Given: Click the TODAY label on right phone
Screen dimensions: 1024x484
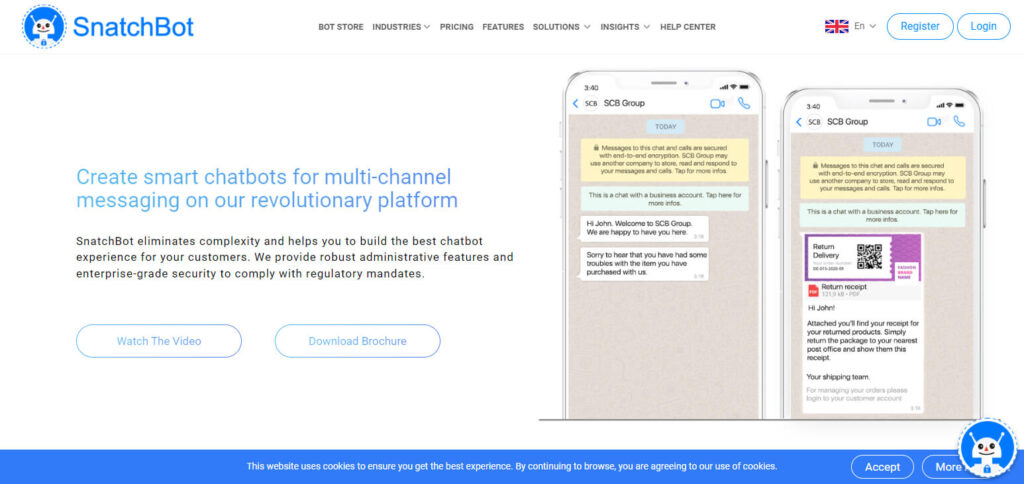Looking at the screenshot, I should [882, 144].
